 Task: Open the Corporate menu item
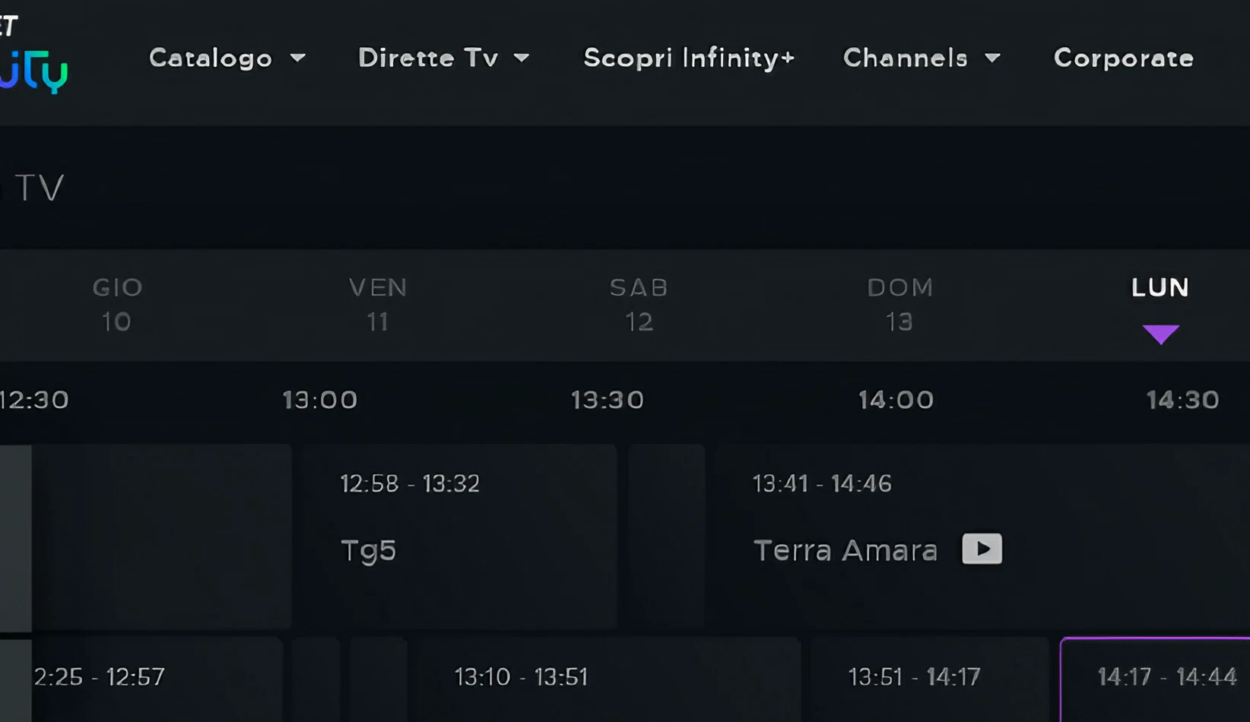[x=1123, y=58]
